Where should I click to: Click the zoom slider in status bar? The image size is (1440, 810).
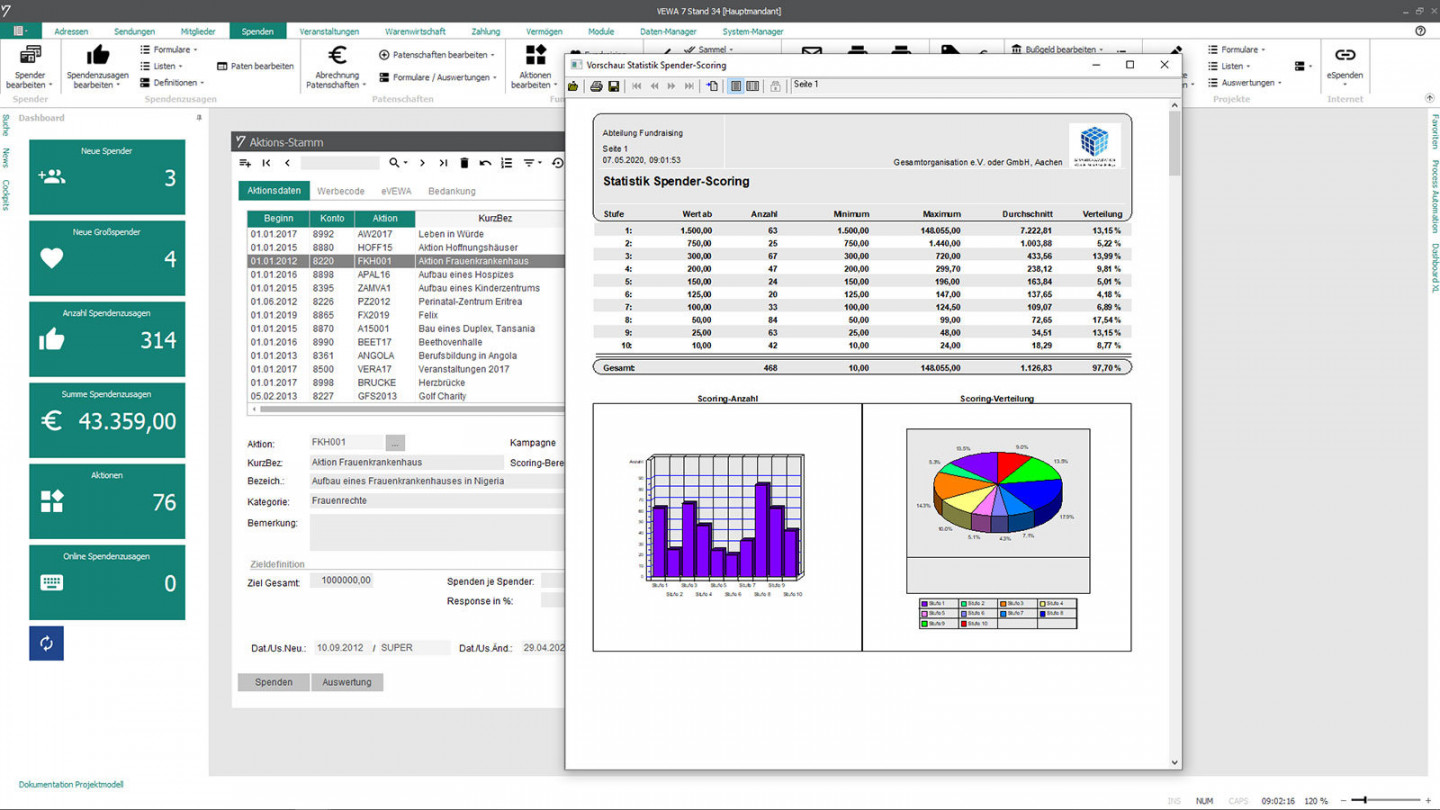click(1385, 800)
